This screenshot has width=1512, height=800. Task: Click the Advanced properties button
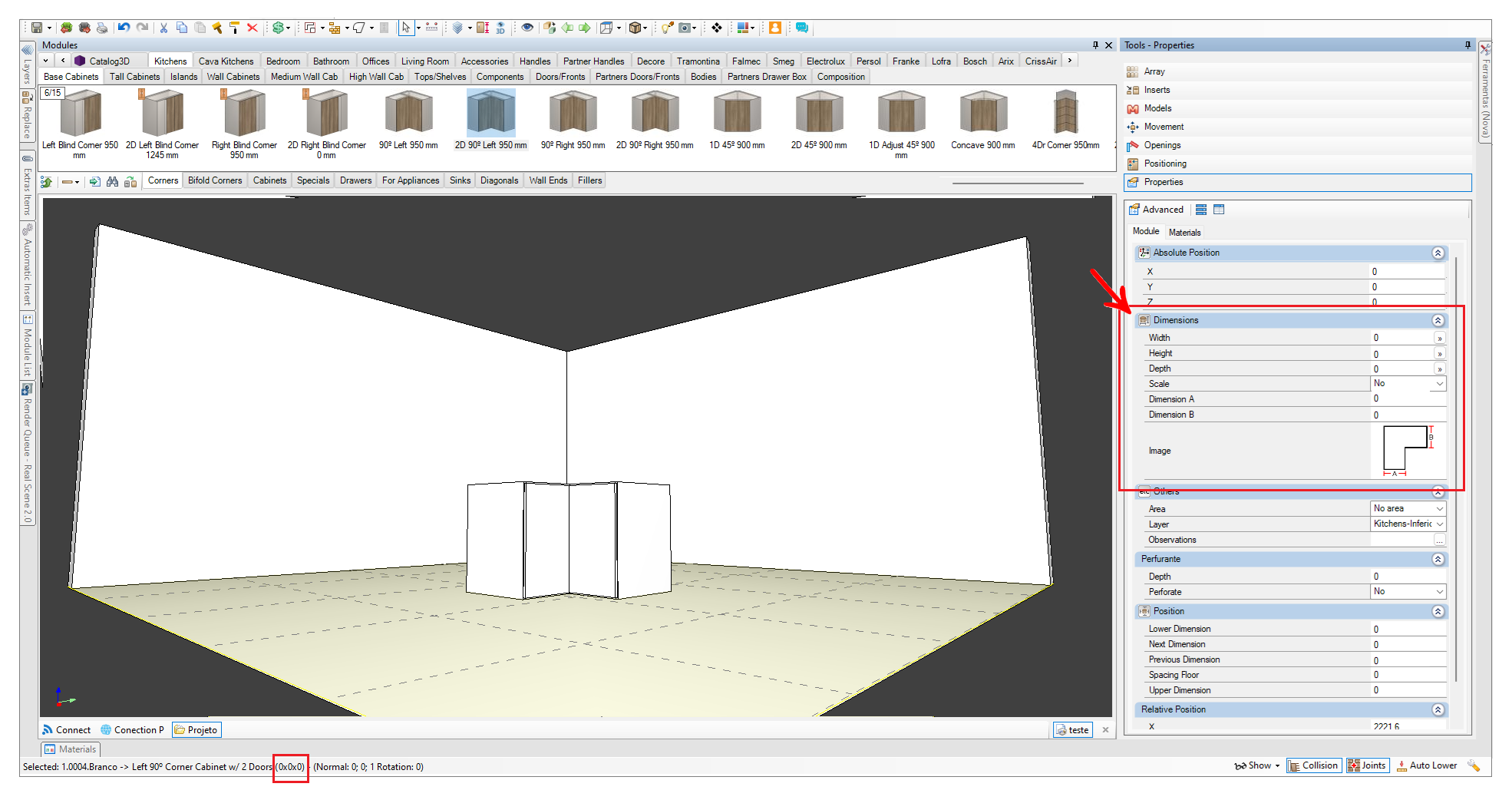(1157, 210)
